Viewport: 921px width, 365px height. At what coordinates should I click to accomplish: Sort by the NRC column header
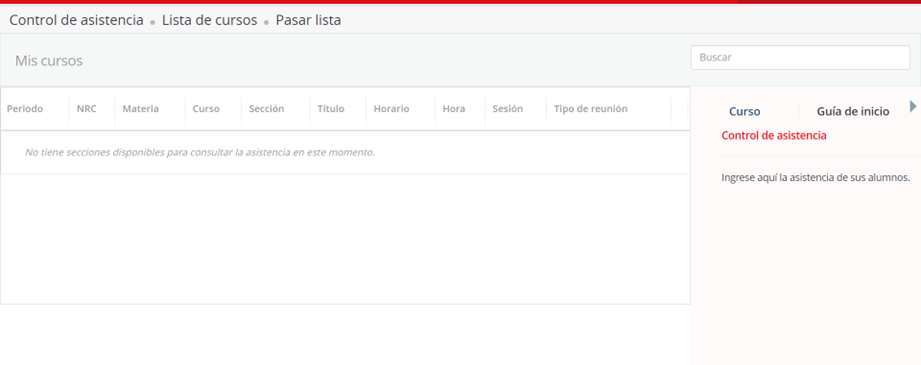coord(86,109)
